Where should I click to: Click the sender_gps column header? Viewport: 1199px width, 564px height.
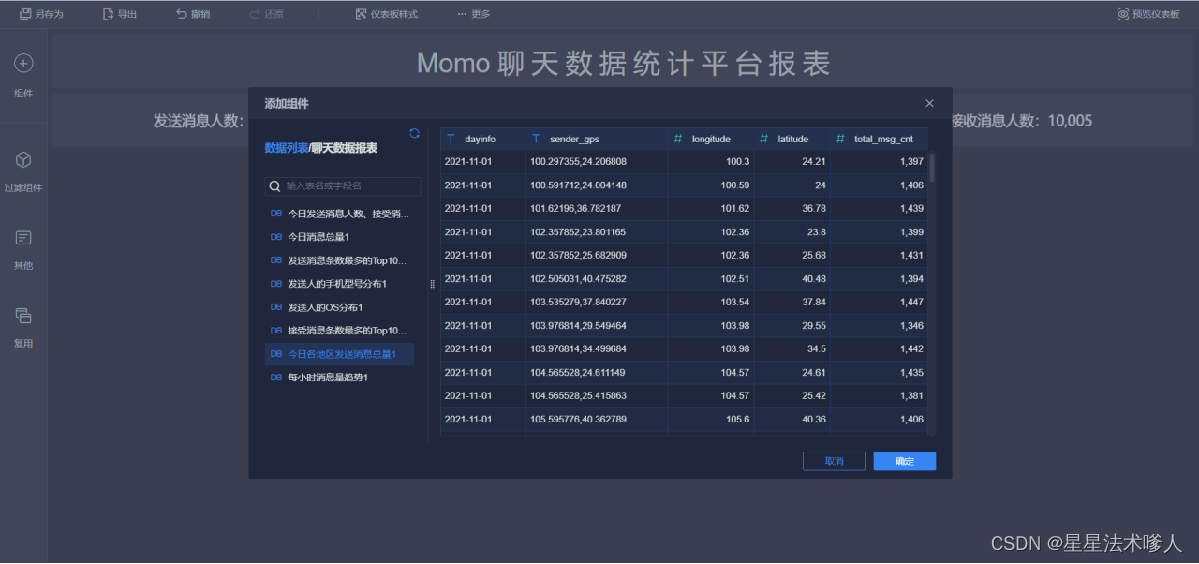[596, 139]
